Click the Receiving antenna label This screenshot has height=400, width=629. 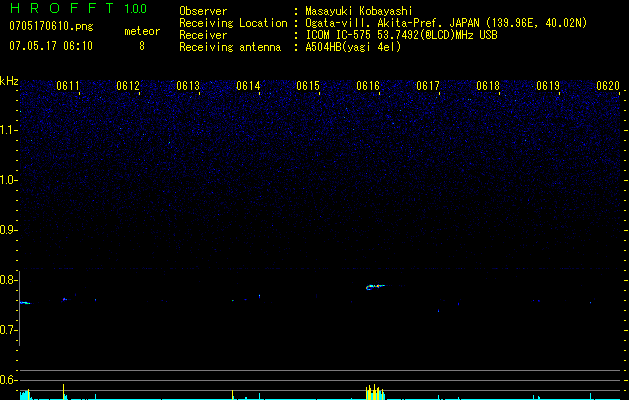pos(230,47)
